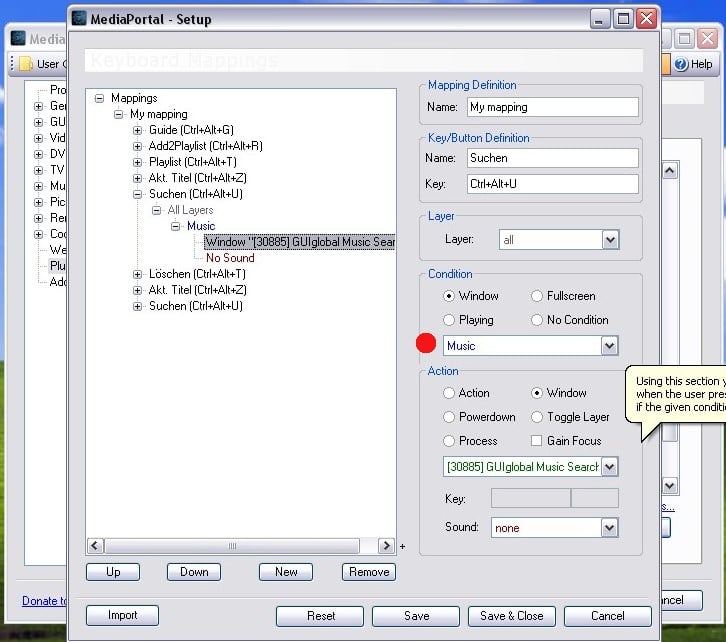Collapse the My mapping tree node
Screen dimensions: 726x642
120,114
